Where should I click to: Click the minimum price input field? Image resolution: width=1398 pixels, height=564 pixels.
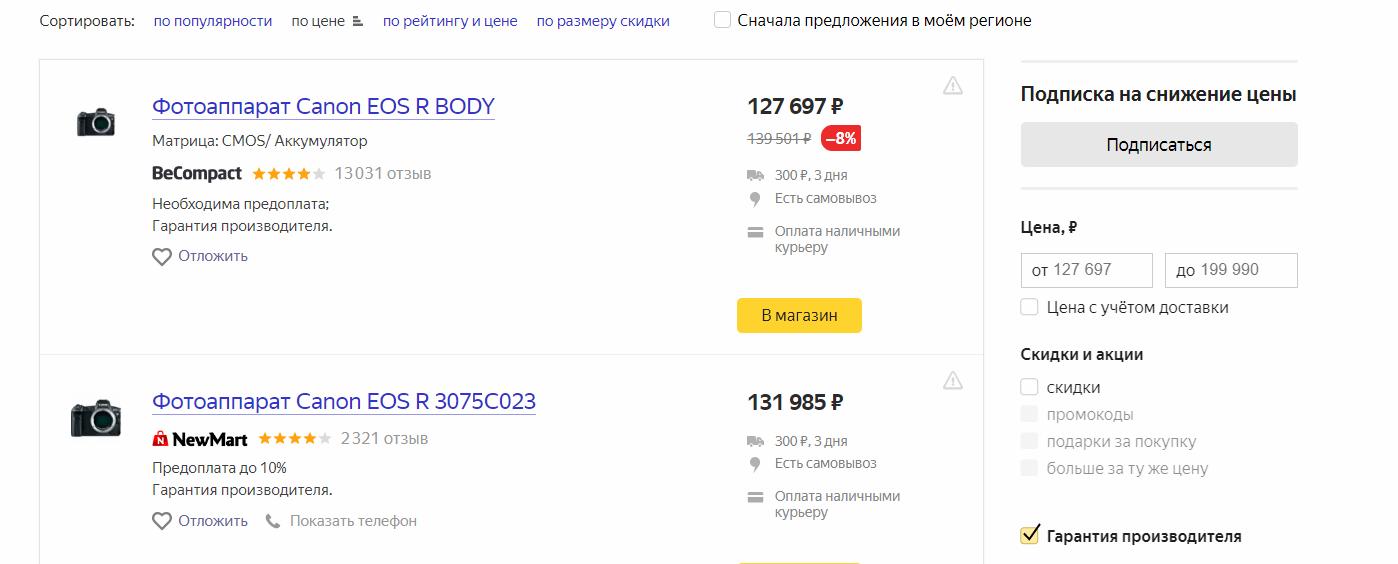pyautogui.click(x=1086, y=270)
